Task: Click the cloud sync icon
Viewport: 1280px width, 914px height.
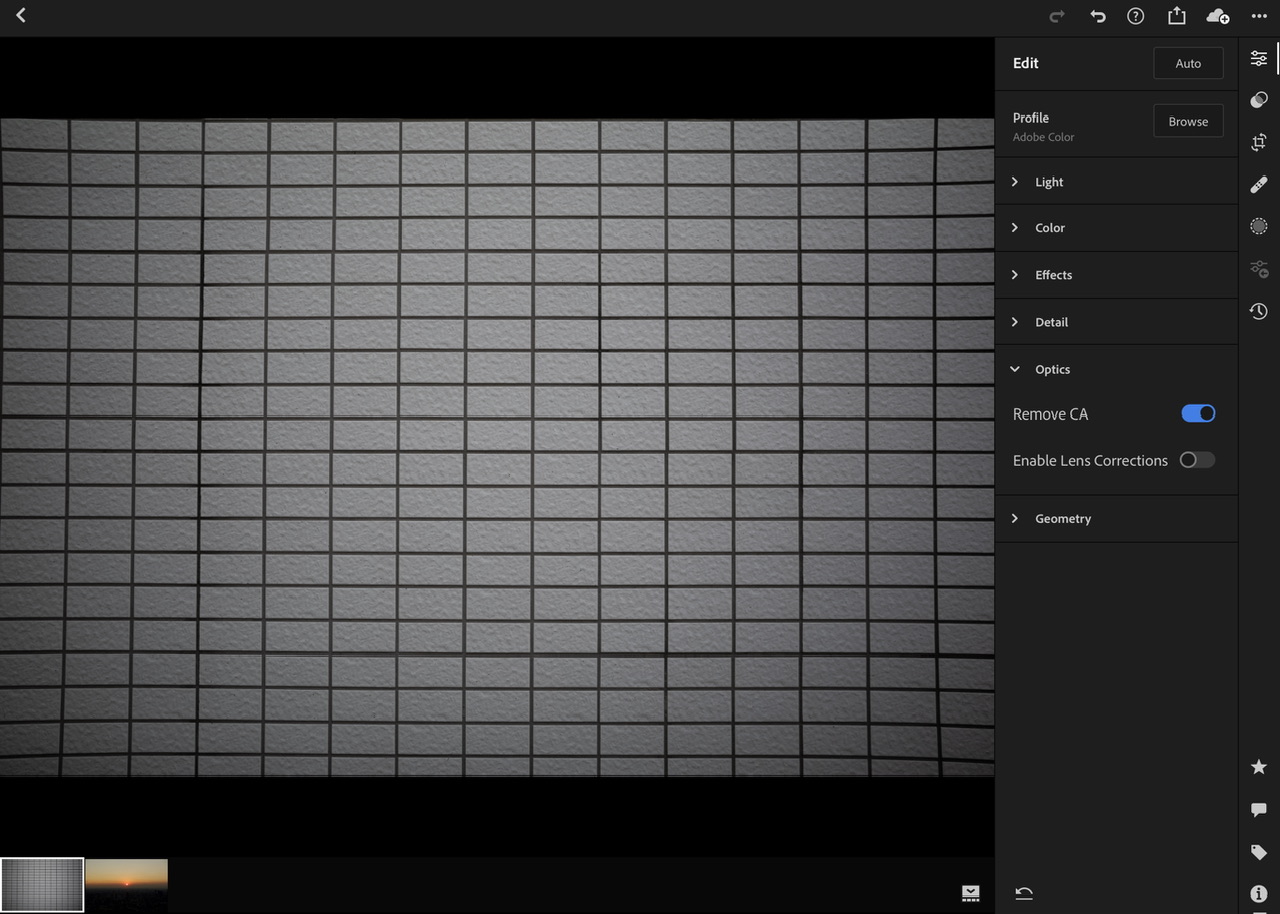Action: click(x=1218, y=16)
